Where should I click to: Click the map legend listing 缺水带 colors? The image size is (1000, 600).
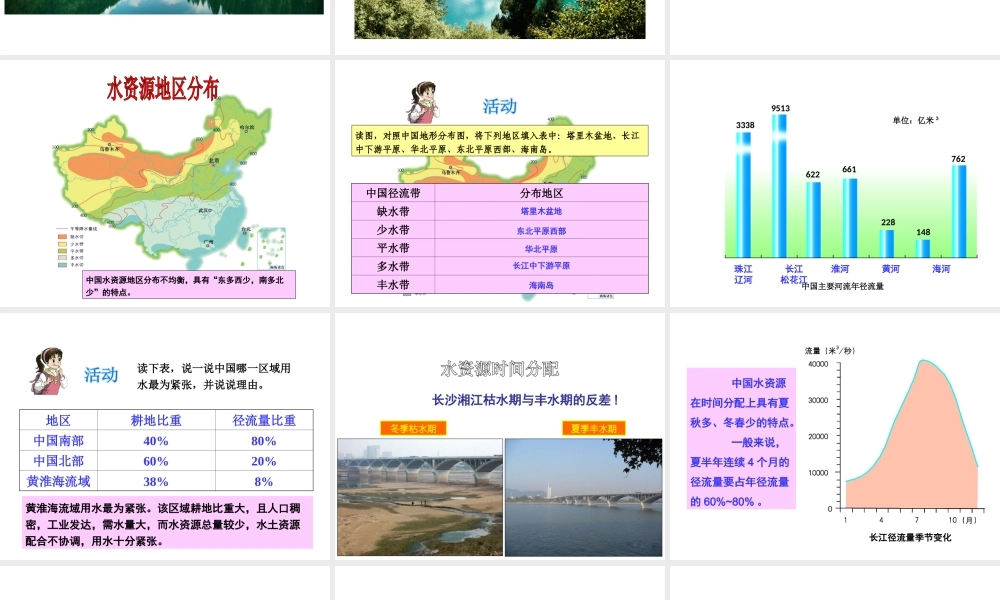77,246
